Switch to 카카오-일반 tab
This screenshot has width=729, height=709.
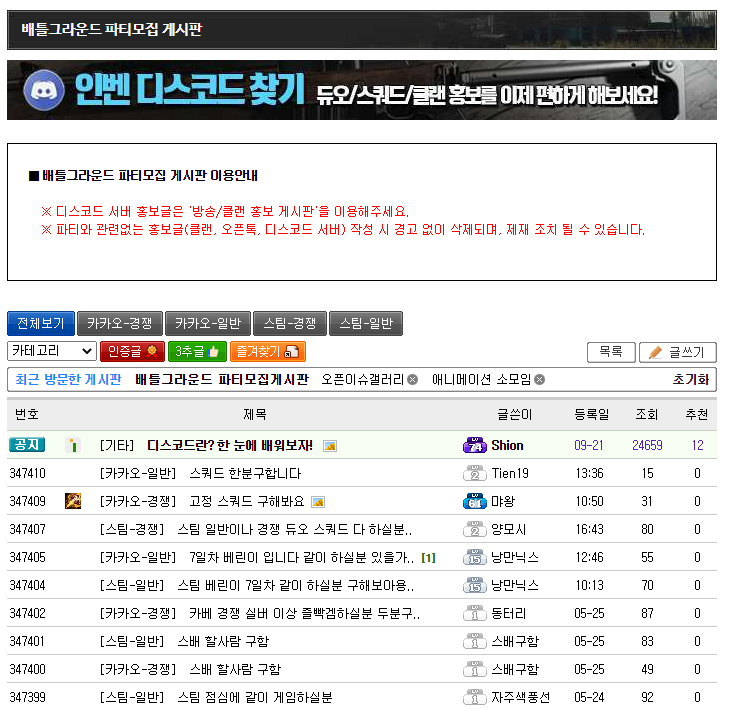208,324
